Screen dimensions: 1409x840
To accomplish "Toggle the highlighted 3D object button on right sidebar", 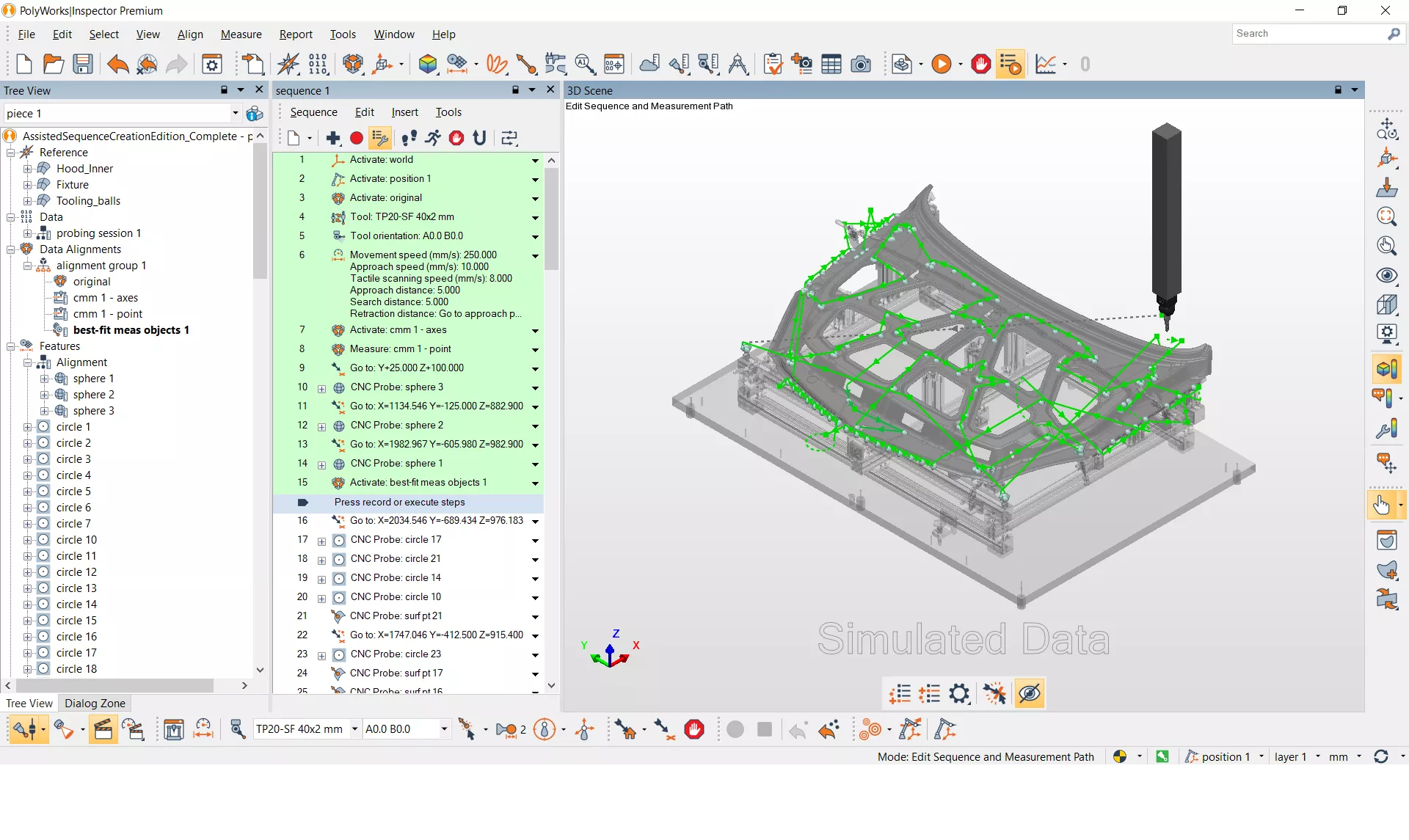I will (x=1386, y=368).
